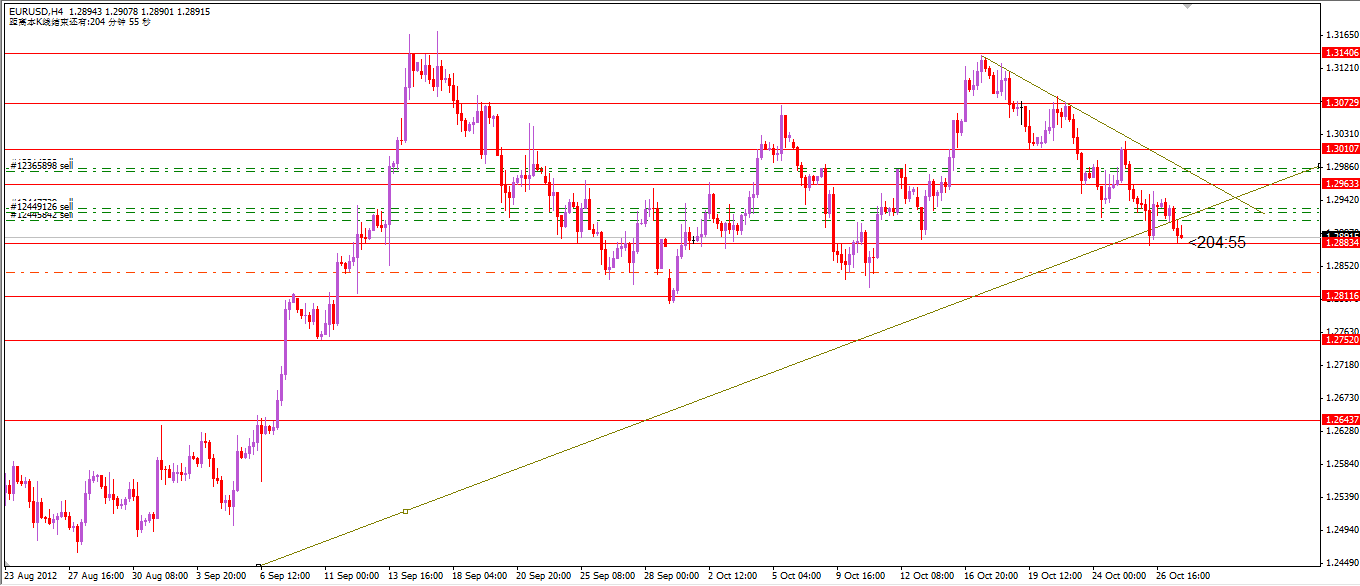The height and width of the screenshot is (586, 1360).
Task: Click the 1.25840 price scale value
Action: click(1342, 464)
